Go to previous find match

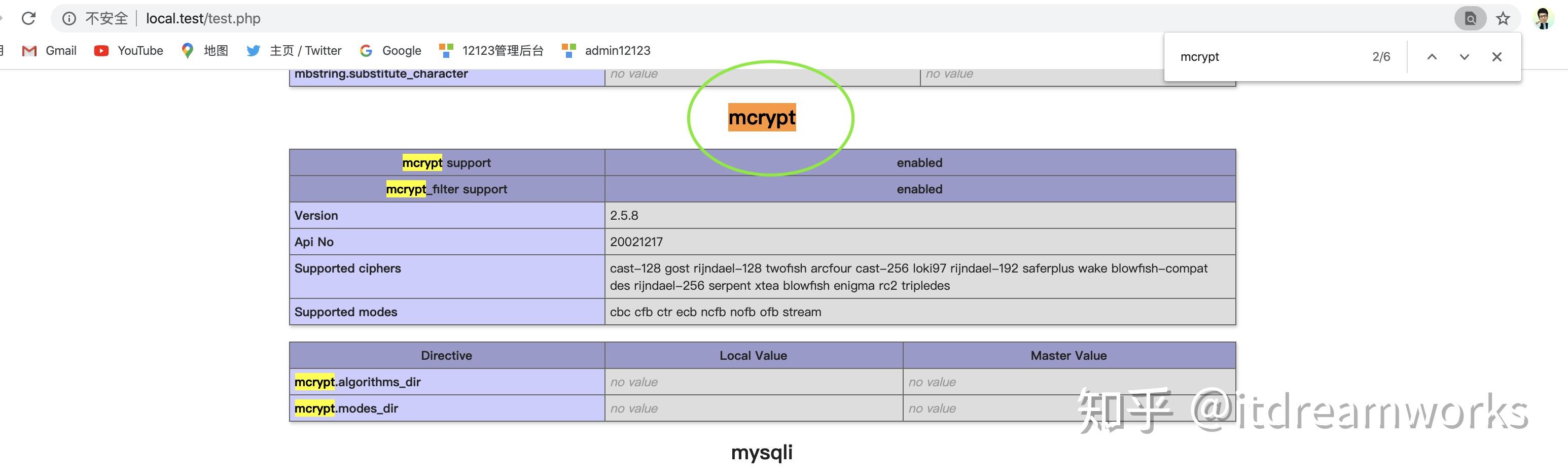pos(1432,57)
